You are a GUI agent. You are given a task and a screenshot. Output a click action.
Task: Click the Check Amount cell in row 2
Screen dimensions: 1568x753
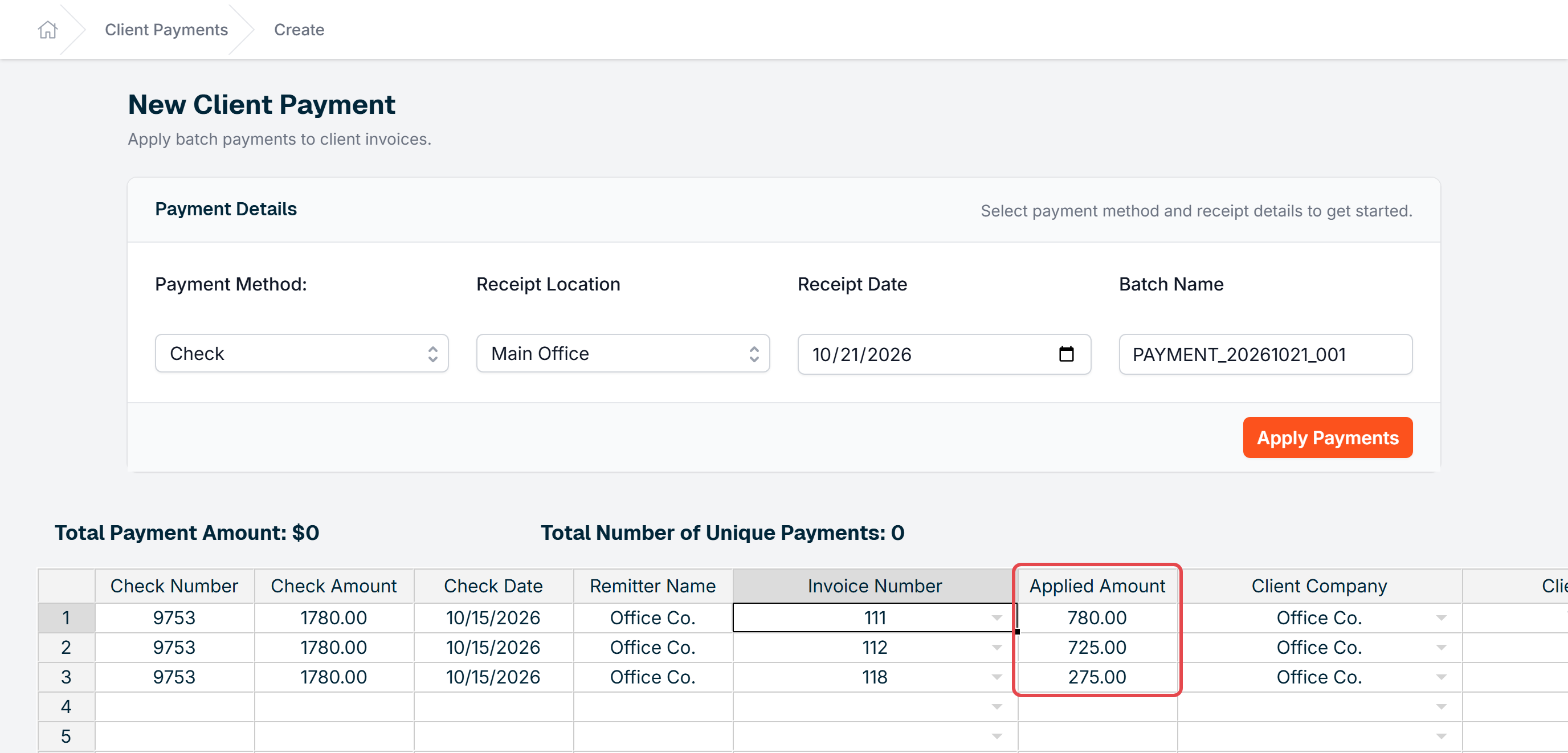334,647
